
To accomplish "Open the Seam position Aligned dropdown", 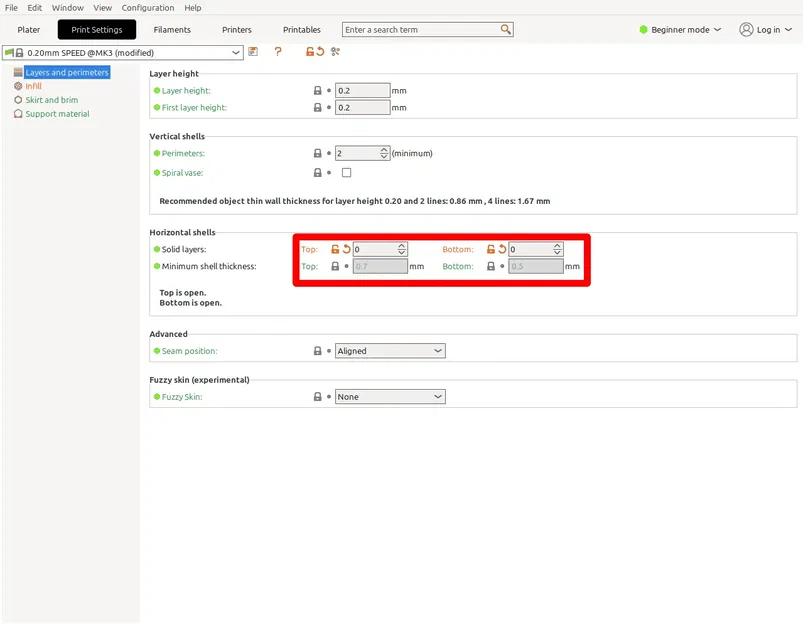I will 390,351.
